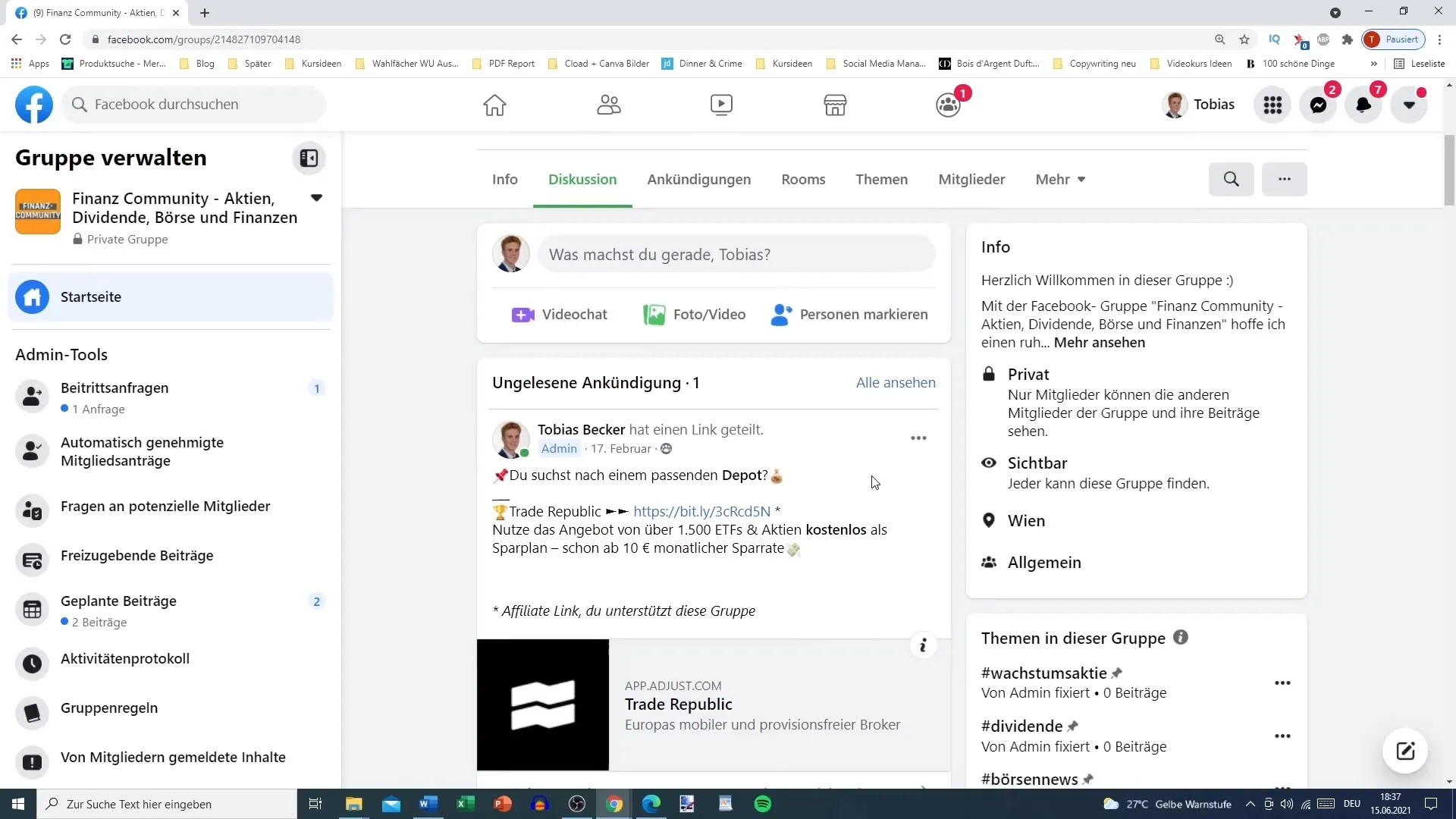Select Startseite in sidebar
Viewport: 1456px width, 819px height.
pos(171,297)
